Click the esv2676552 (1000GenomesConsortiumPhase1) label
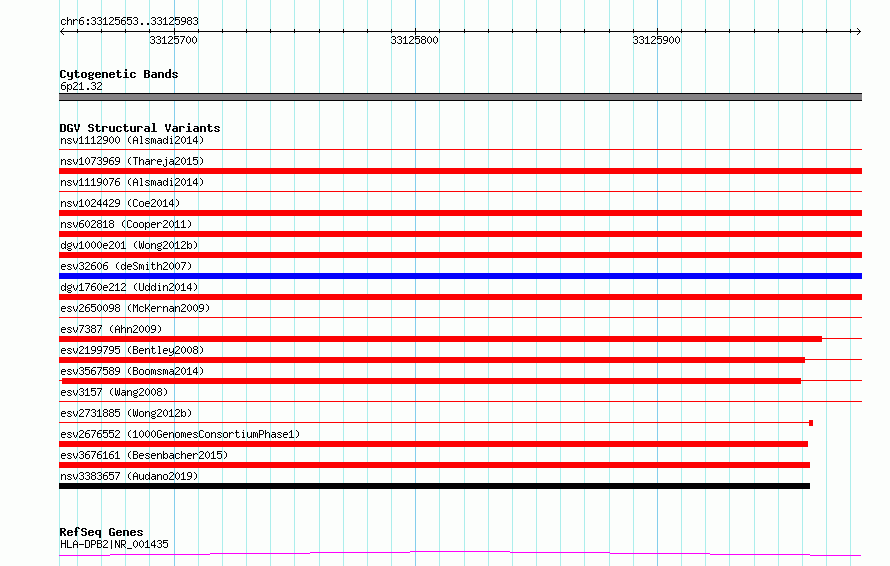 [x=180, y=434]
